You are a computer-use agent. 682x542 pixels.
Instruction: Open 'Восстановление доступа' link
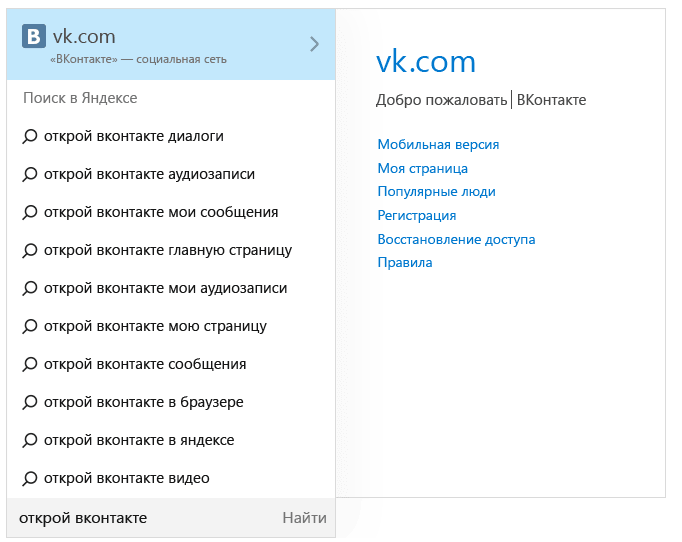click(456, 239)
